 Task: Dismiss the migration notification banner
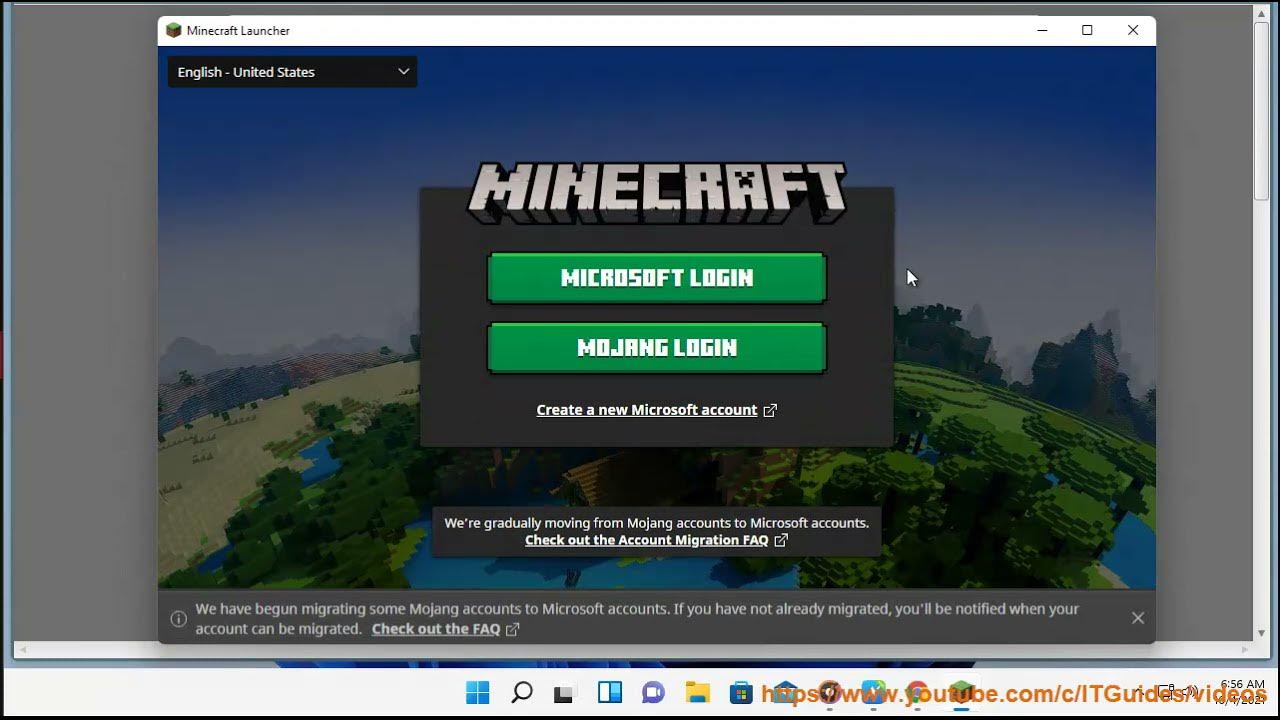point(1138,618)
